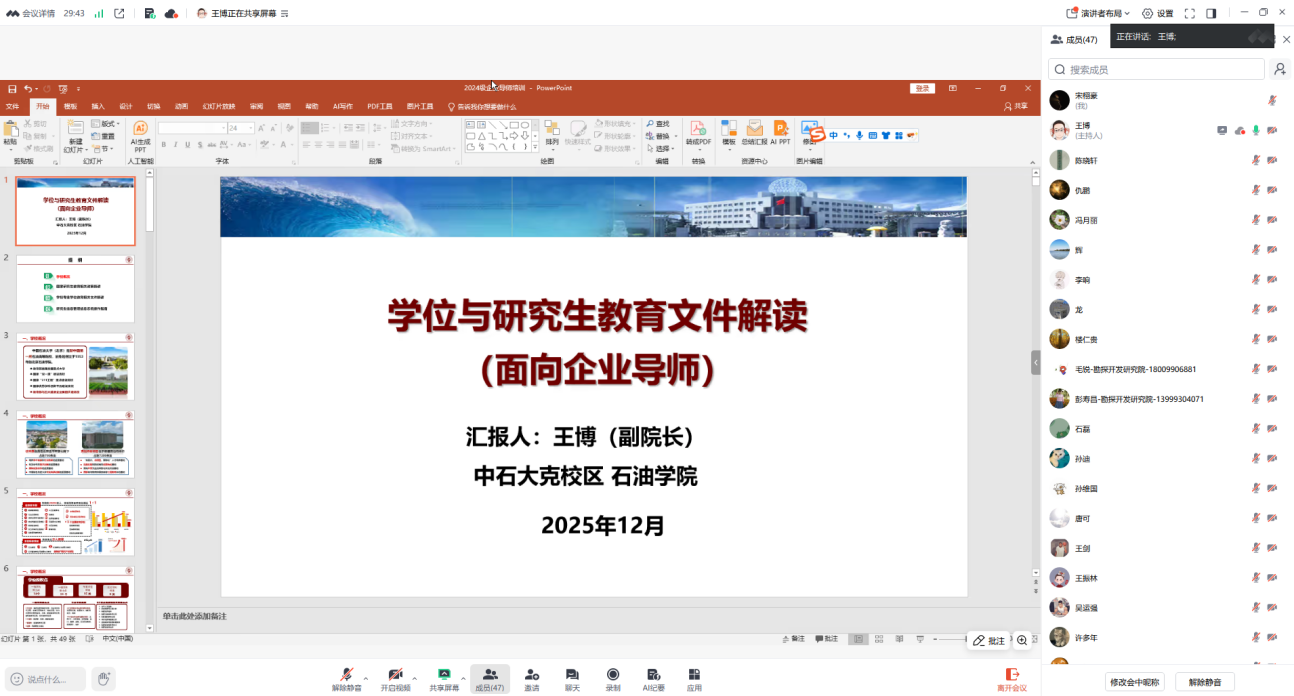Viewport: 1294px width, 696px height.
Task: Open AI纪要 meeting notes icon
Action: (653, 676)
